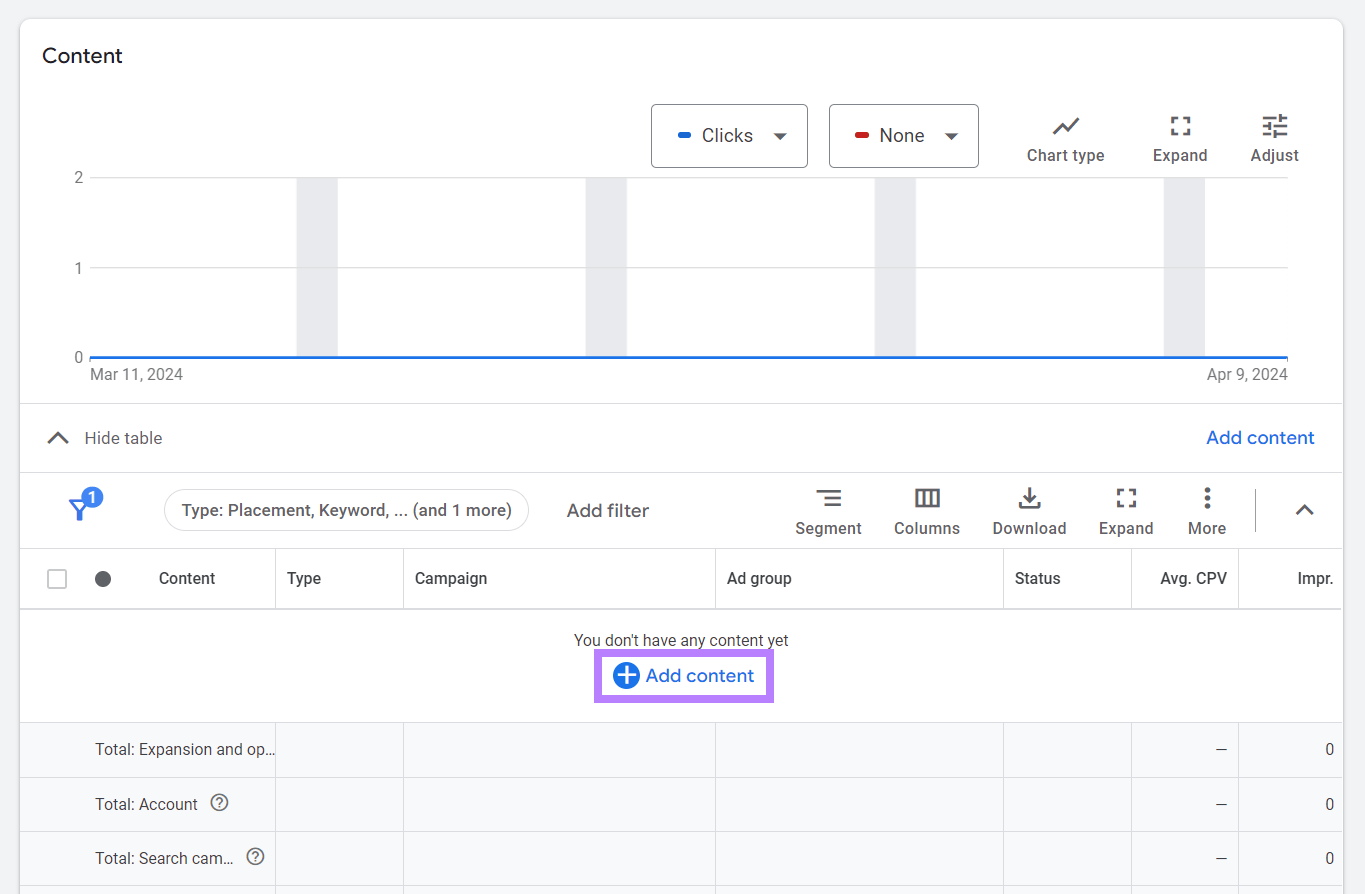Click the Add content link at top right
Image resolution: width=1365 pixels, height=894 pixels.
(1259, 438)
